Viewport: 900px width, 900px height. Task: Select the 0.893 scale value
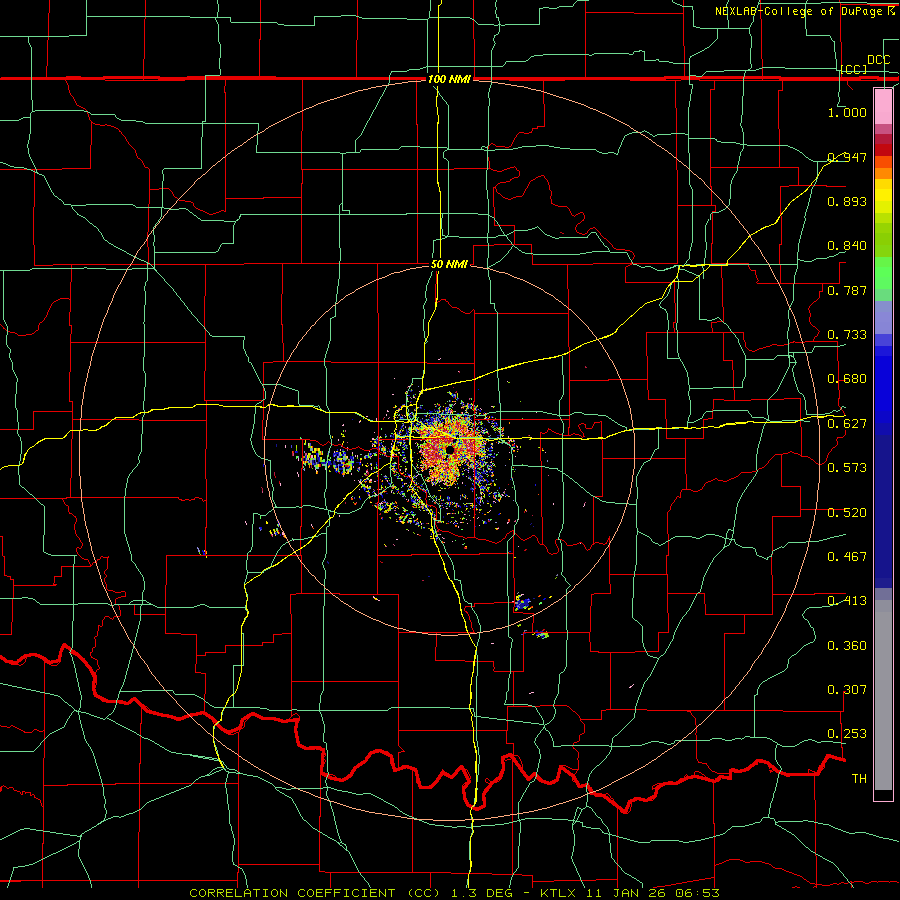(x=847, y=201)
